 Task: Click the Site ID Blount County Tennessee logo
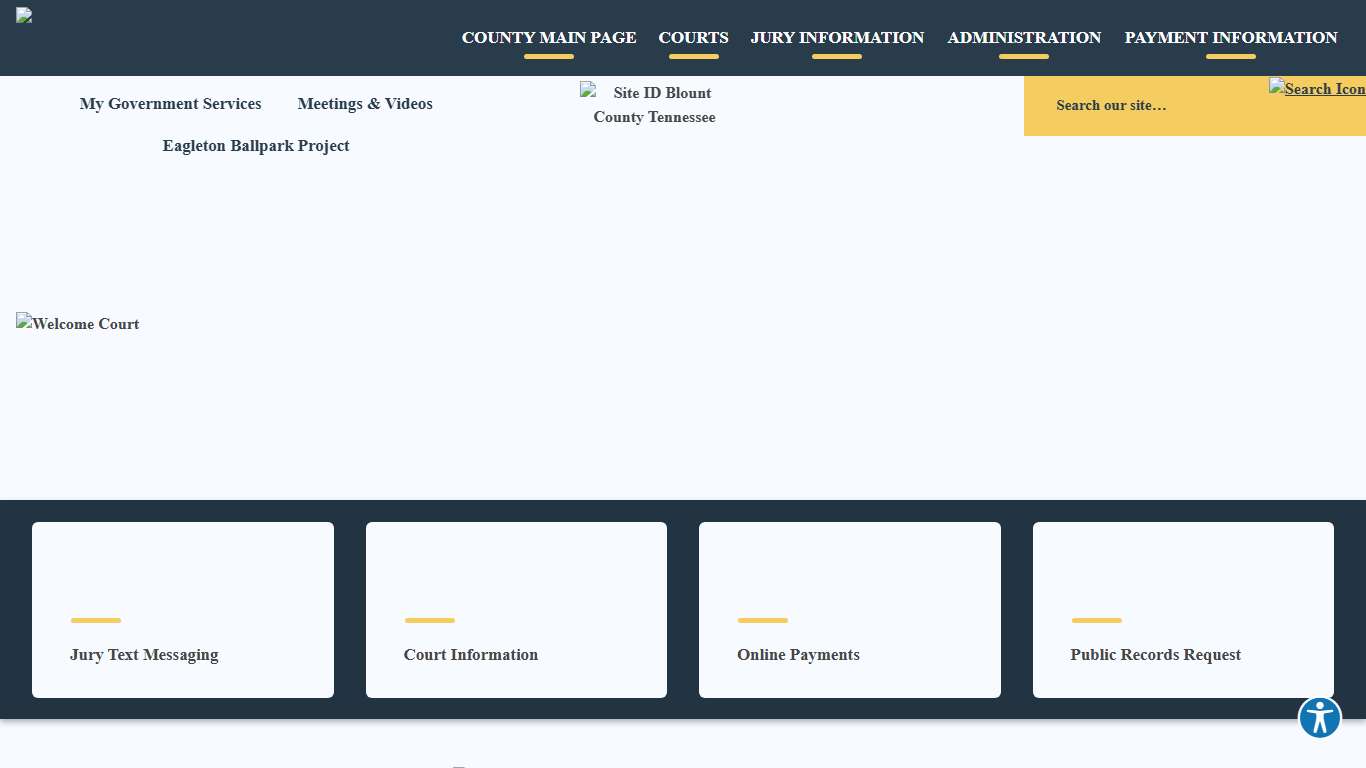click(650, 104)
